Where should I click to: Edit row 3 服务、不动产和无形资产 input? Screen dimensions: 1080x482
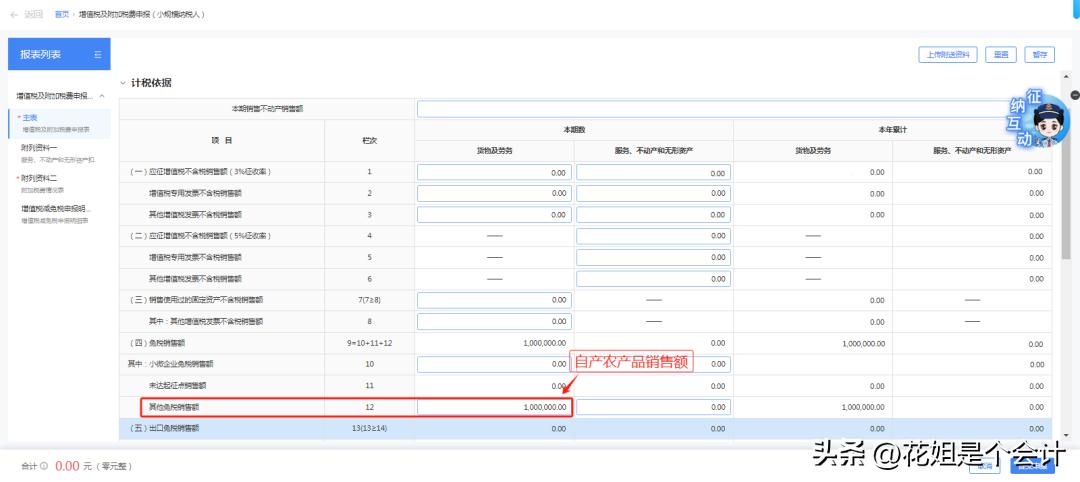653,215
